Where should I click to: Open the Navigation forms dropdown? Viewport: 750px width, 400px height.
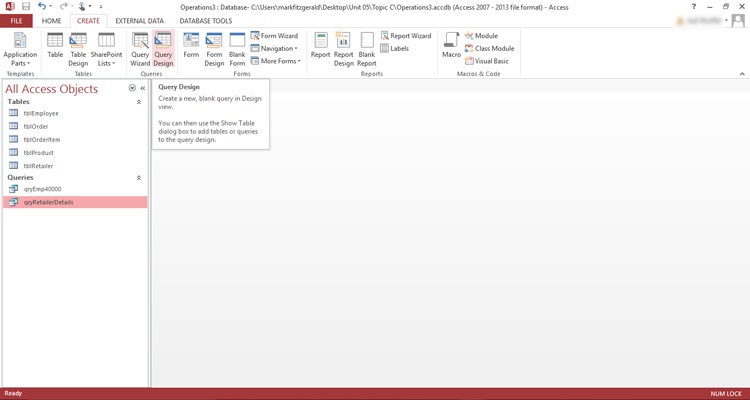[x=274, y=48]
